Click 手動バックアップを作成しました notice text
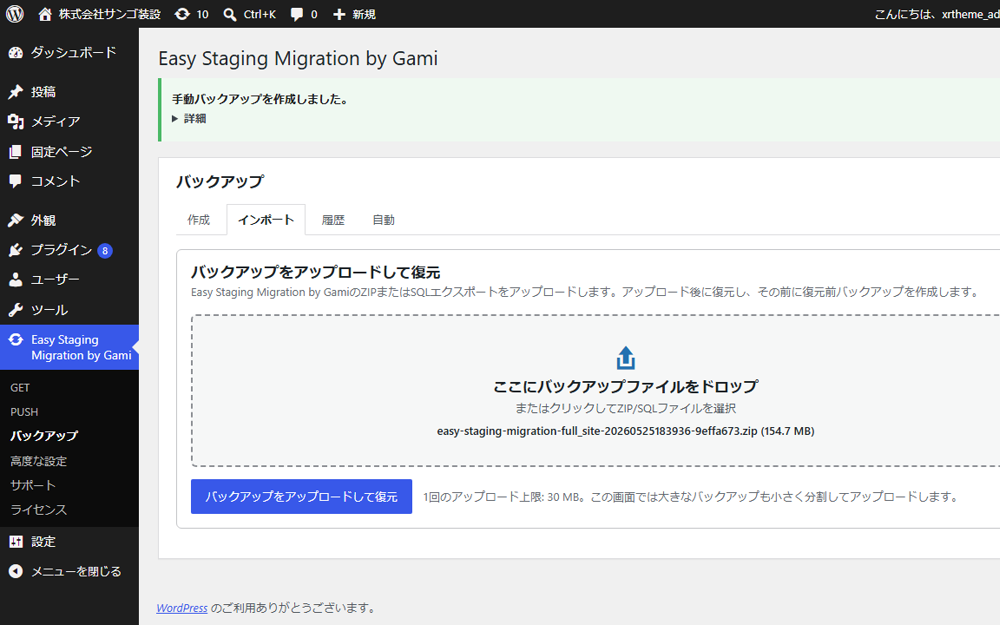 (x=260, y=99)
